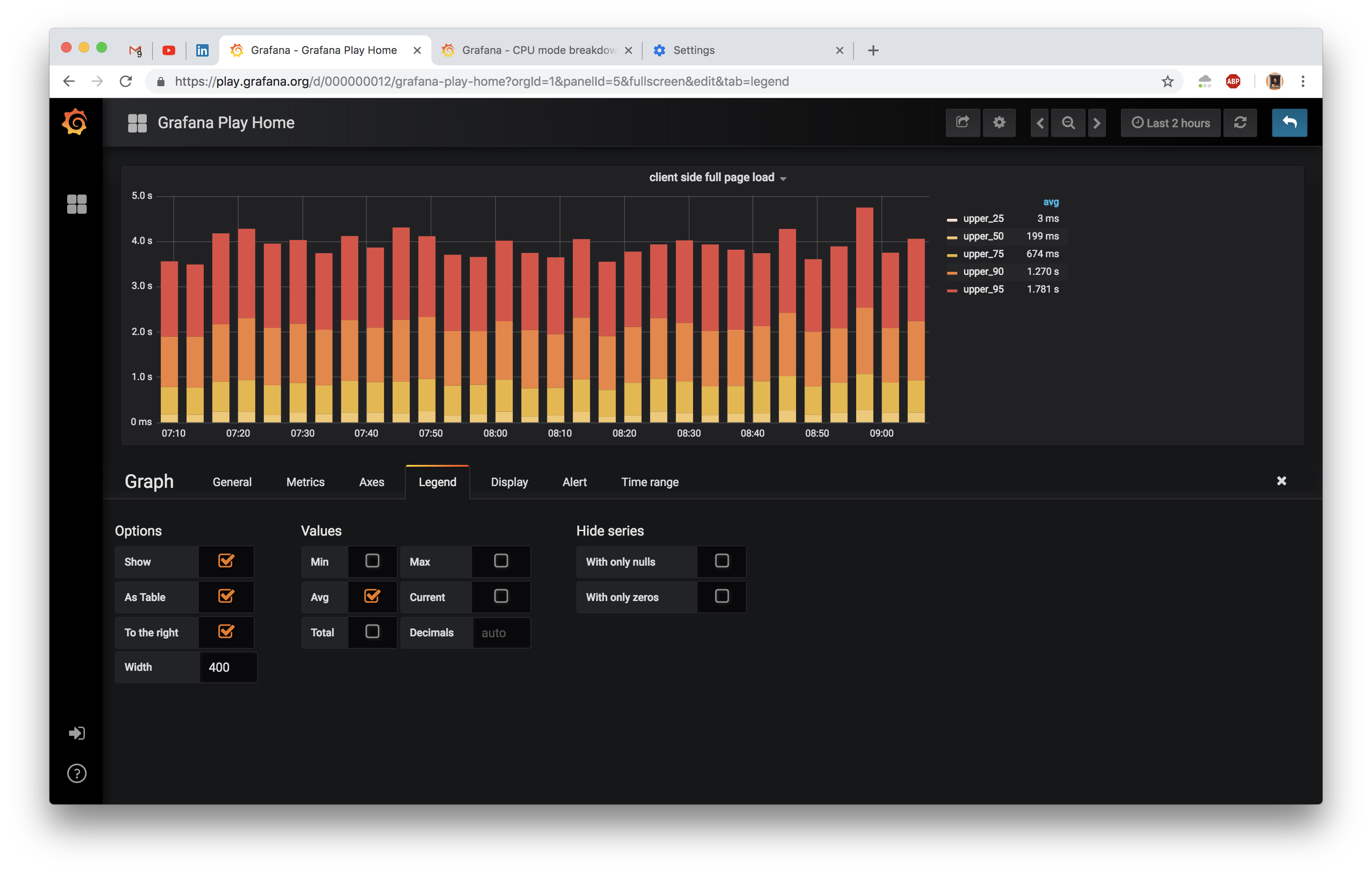Click the Grafana logo in the sidebar

76,122
